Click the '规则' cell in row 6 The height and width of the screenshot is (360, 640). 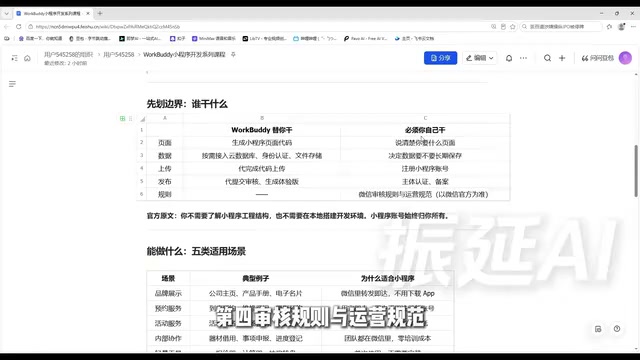coord(165,194)
